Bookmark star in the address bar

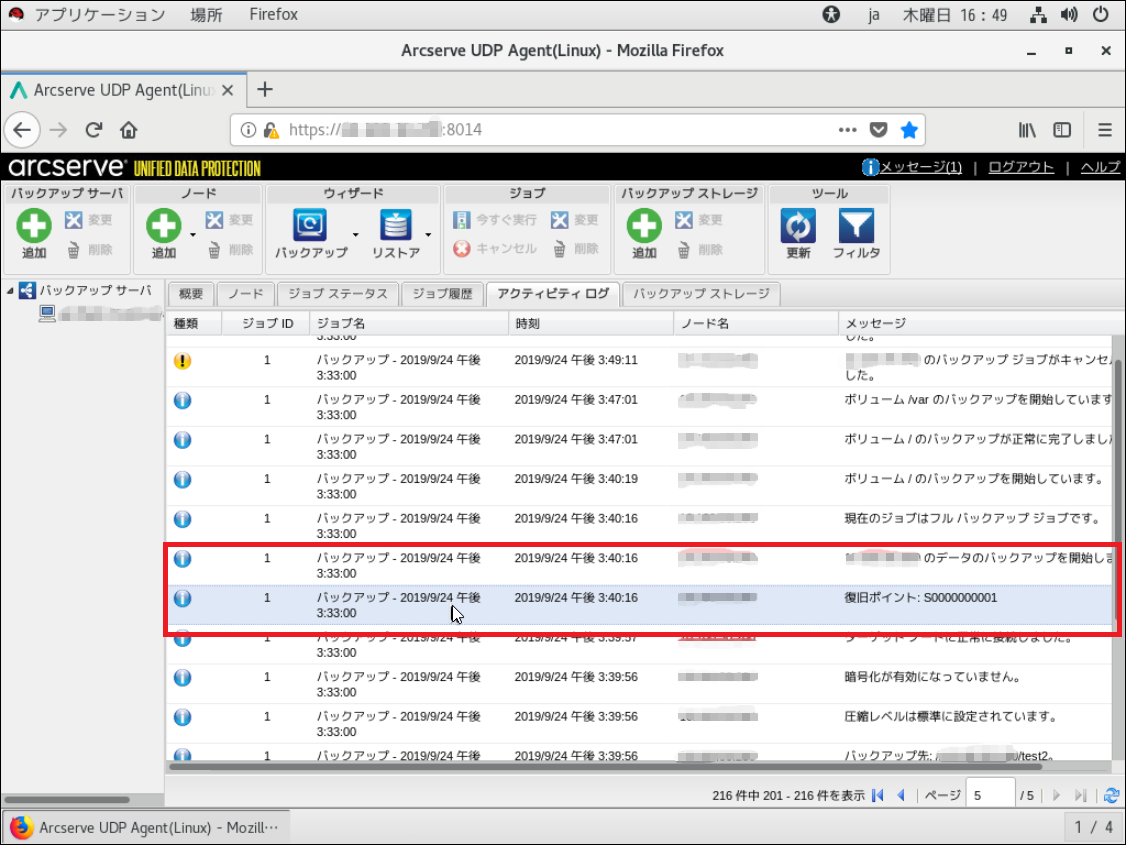[x=909, y=130]
